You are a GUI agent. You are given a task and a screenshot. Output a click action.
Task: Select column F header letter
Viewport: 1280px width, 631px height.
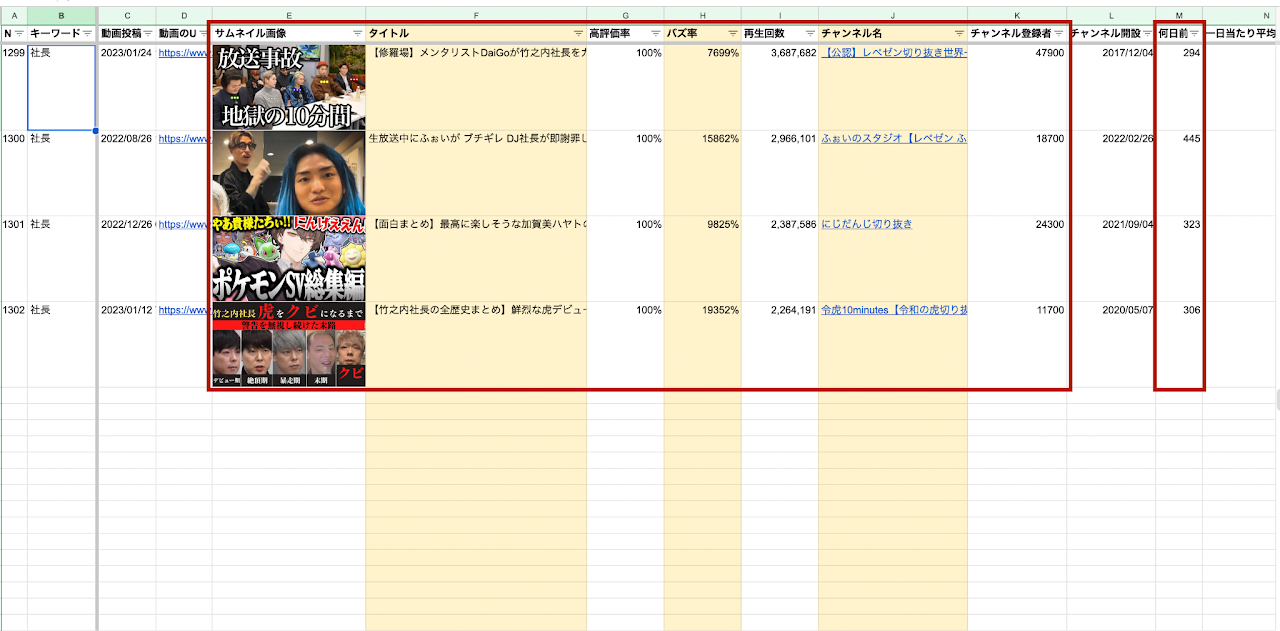[x=475, y=16]
